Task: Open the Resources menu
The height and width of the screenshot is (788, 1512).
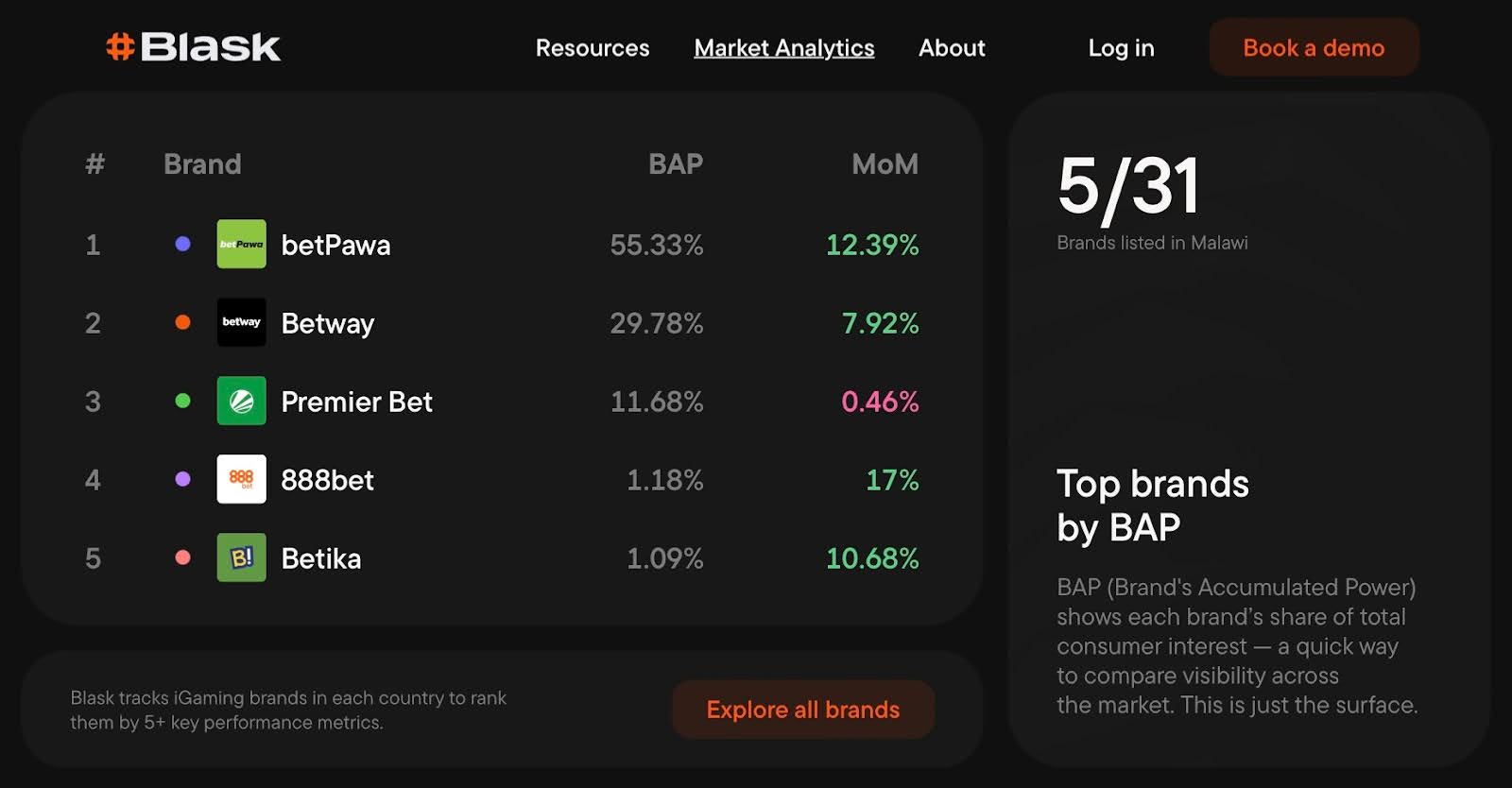Action: coord(593,48)
